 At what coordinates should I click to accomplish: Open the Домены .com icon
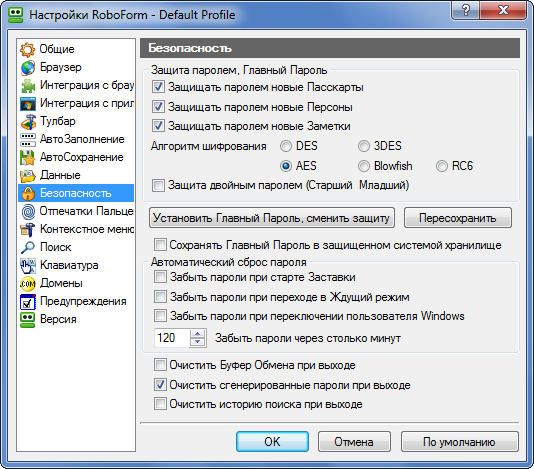pyautogui.click(x=28, y=283)
